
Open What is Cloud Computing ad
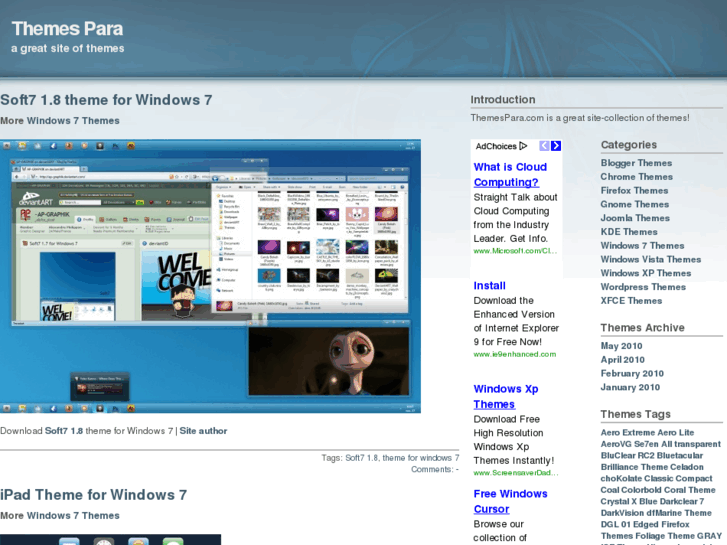510,174
